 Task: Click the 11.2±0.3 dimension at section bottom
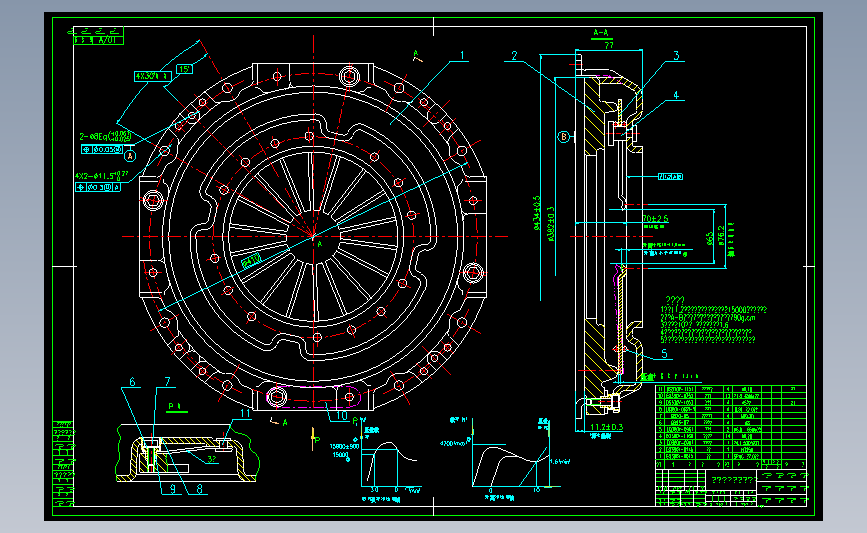tap(607, 427)
